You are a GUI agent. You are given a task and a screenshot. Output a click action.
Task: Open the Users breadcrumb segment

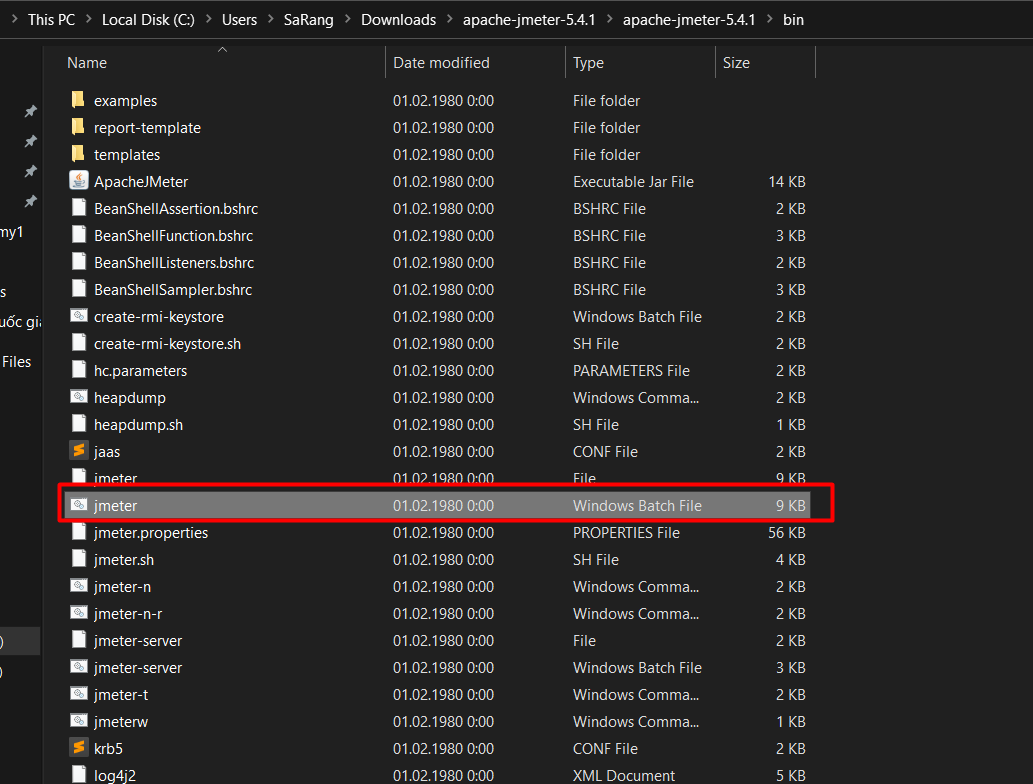tap(239, 20)
